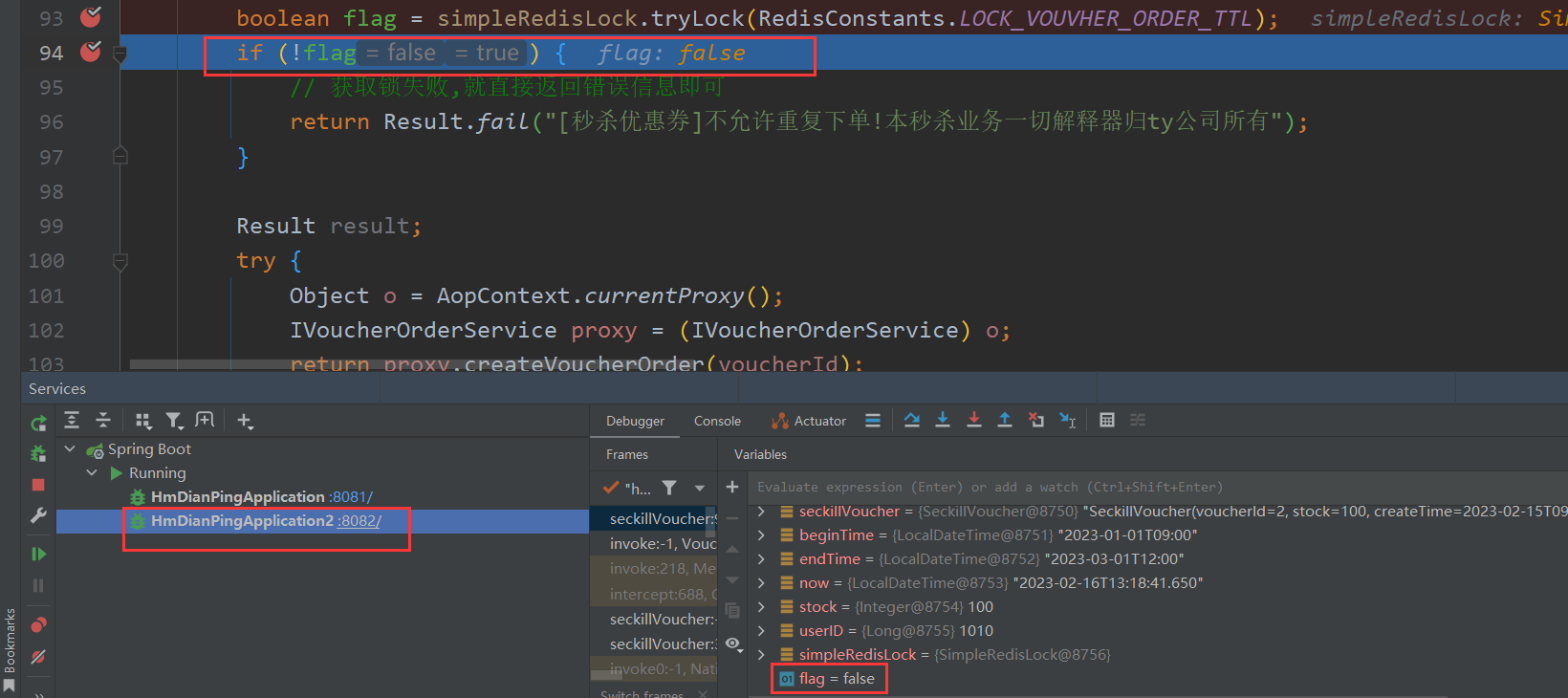Image resolution: width=1568 pixels, height=698 pixels.
Task: Open the Bookmarks tool window tab
Action: click(x=10, y=648)
